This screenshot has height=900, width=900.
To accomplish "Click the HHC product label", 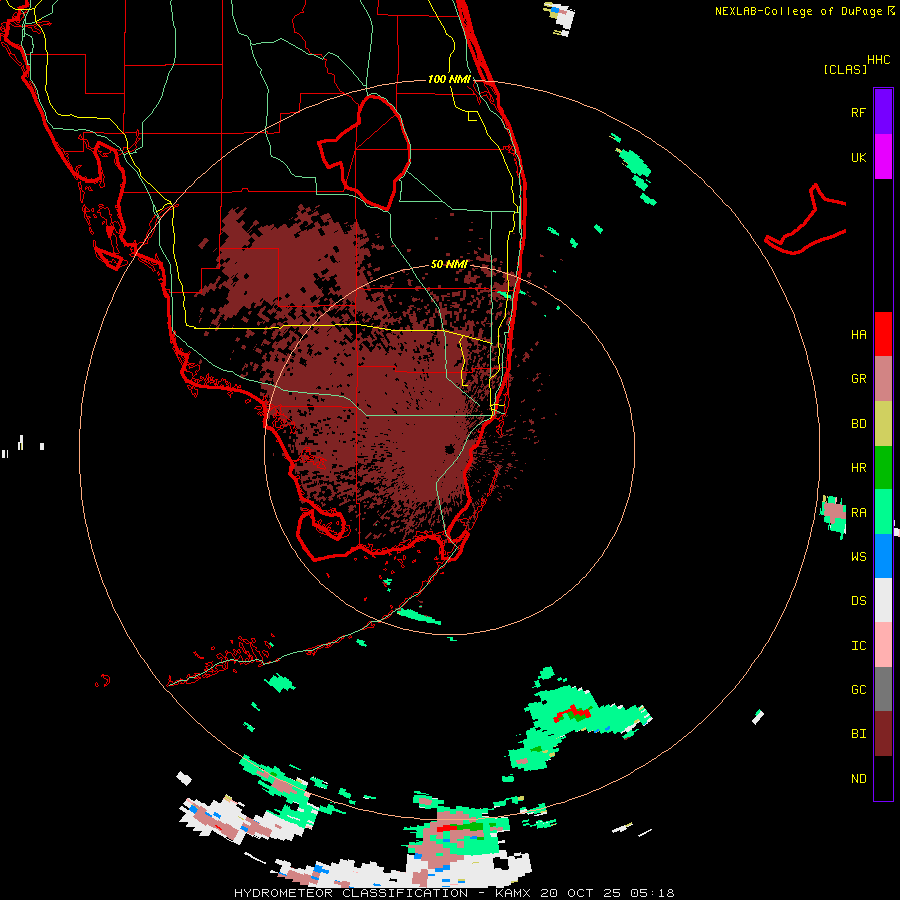I will coord(878,60).
